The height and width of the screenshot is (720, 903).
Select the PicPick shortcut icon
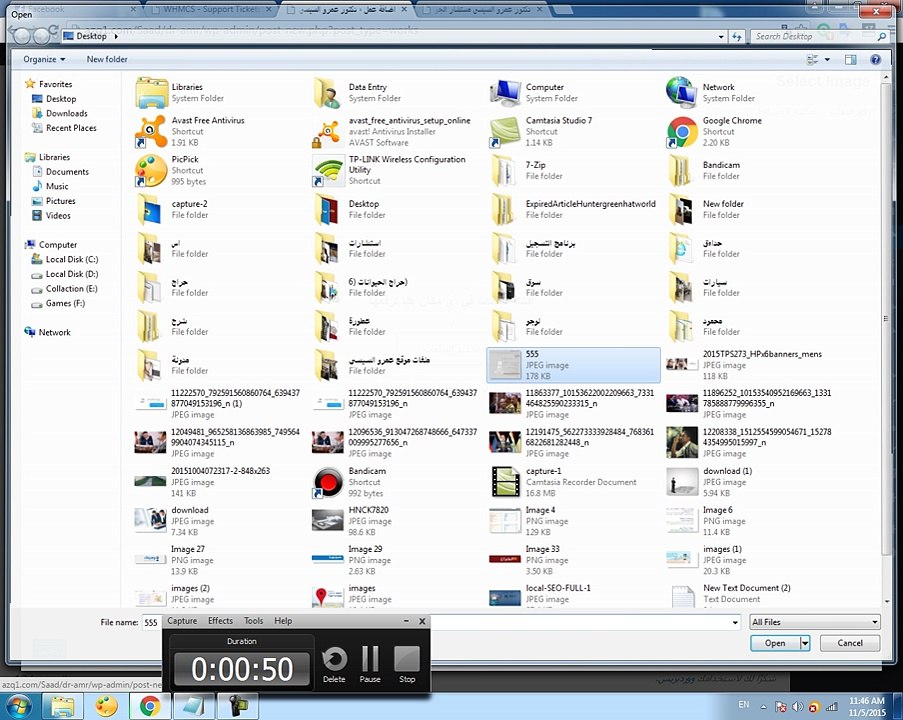(x=151, y=170)
